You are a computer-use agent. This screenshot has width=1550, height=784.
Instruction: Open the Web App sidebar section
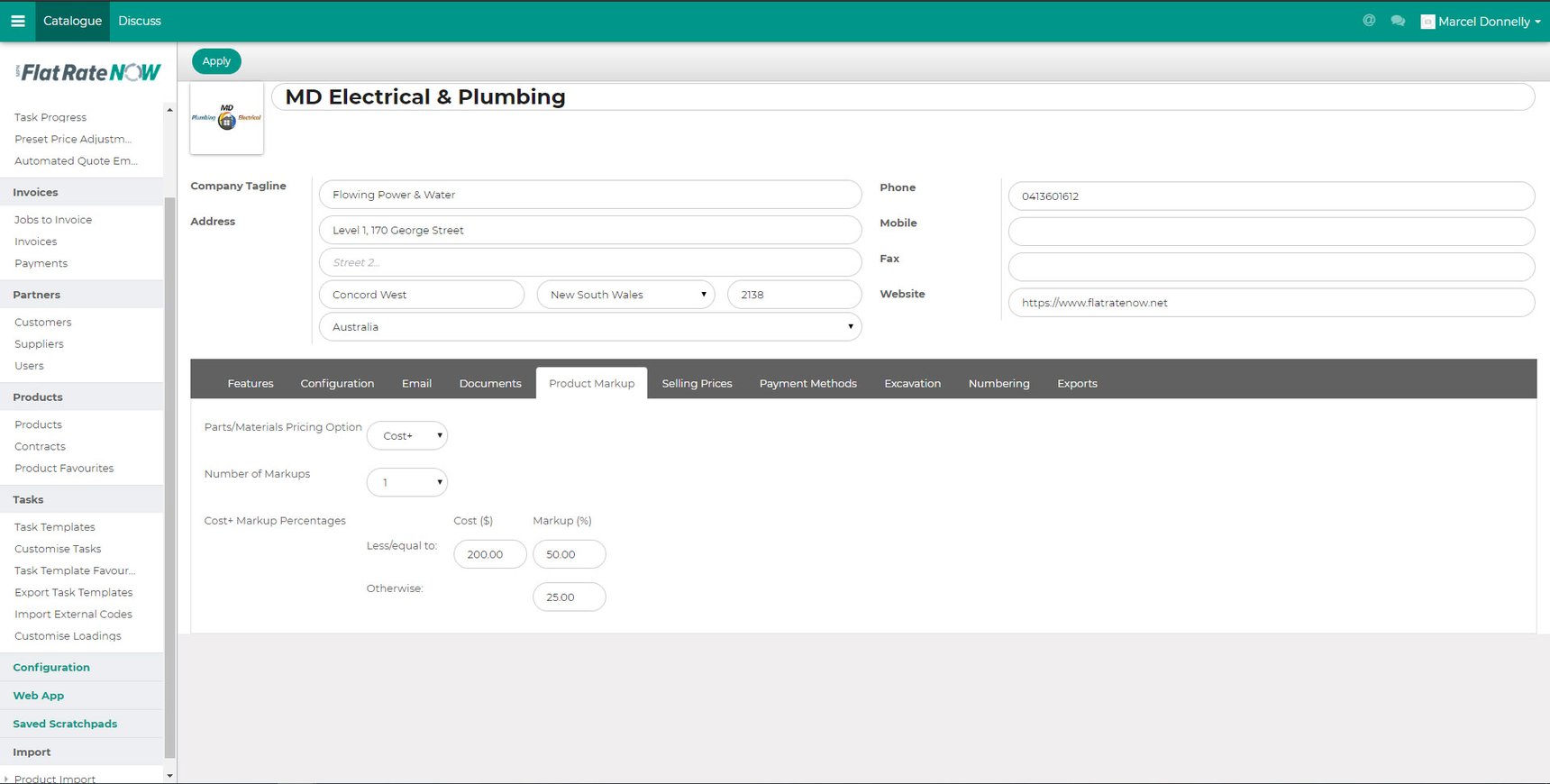[x=39, y=696]
